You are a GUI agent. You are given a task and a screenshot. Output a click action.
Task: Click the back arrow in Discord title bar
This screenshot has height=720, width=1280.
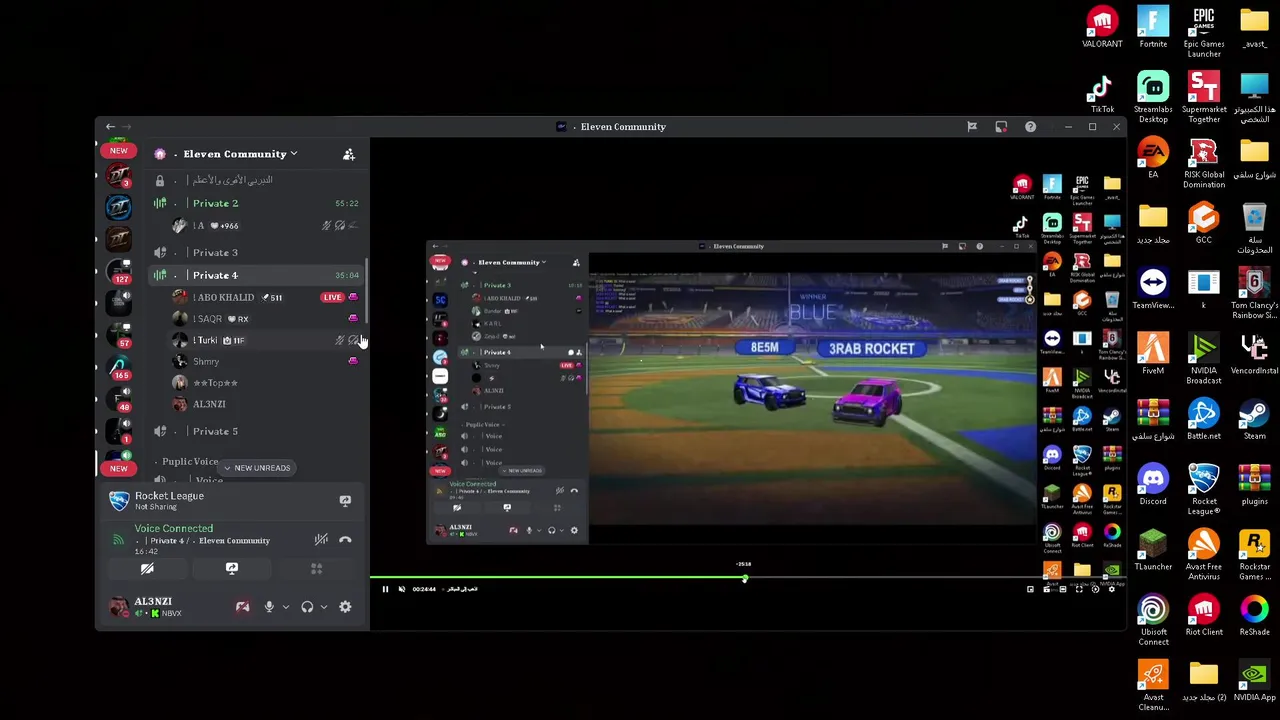(x=110, y=127)
